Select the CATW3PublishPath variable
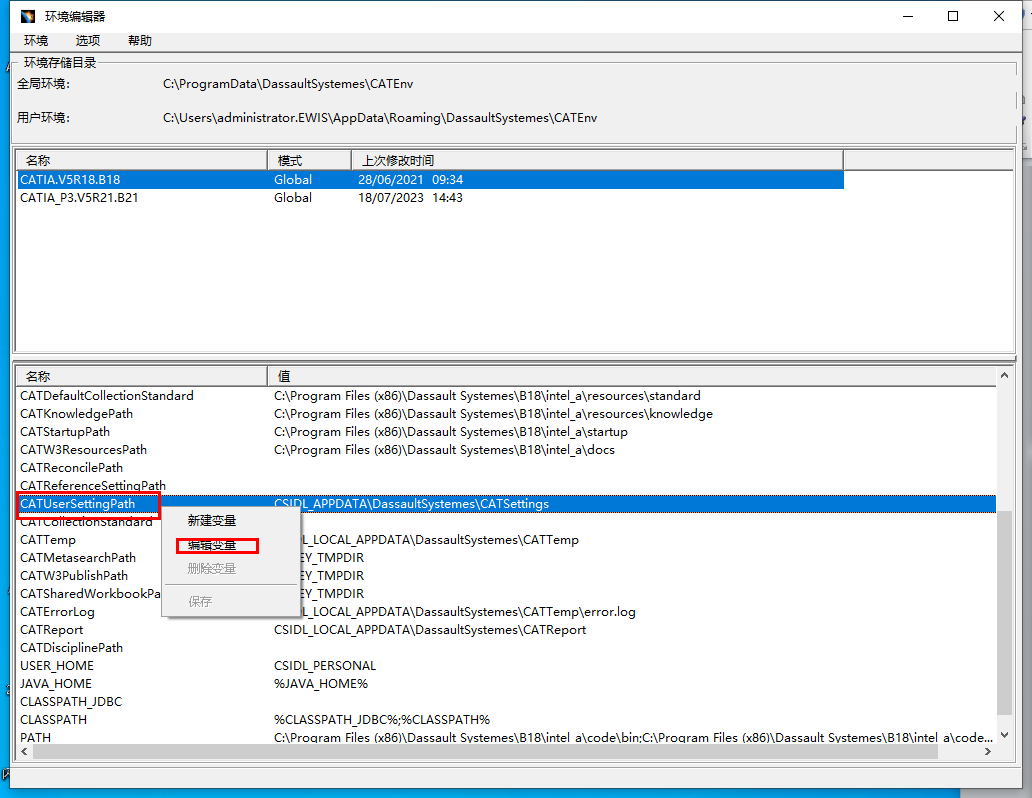This screenshot has width=1032, height=798. 74,575
